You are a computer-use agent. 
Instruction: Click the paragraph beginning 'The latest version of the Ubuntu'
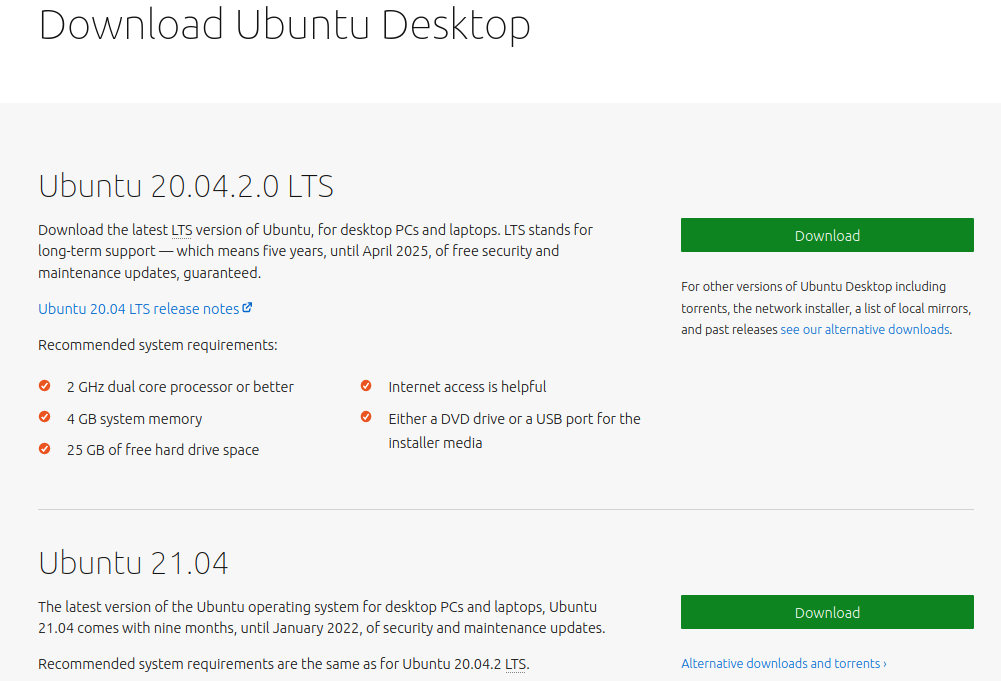tap(321, 617)
